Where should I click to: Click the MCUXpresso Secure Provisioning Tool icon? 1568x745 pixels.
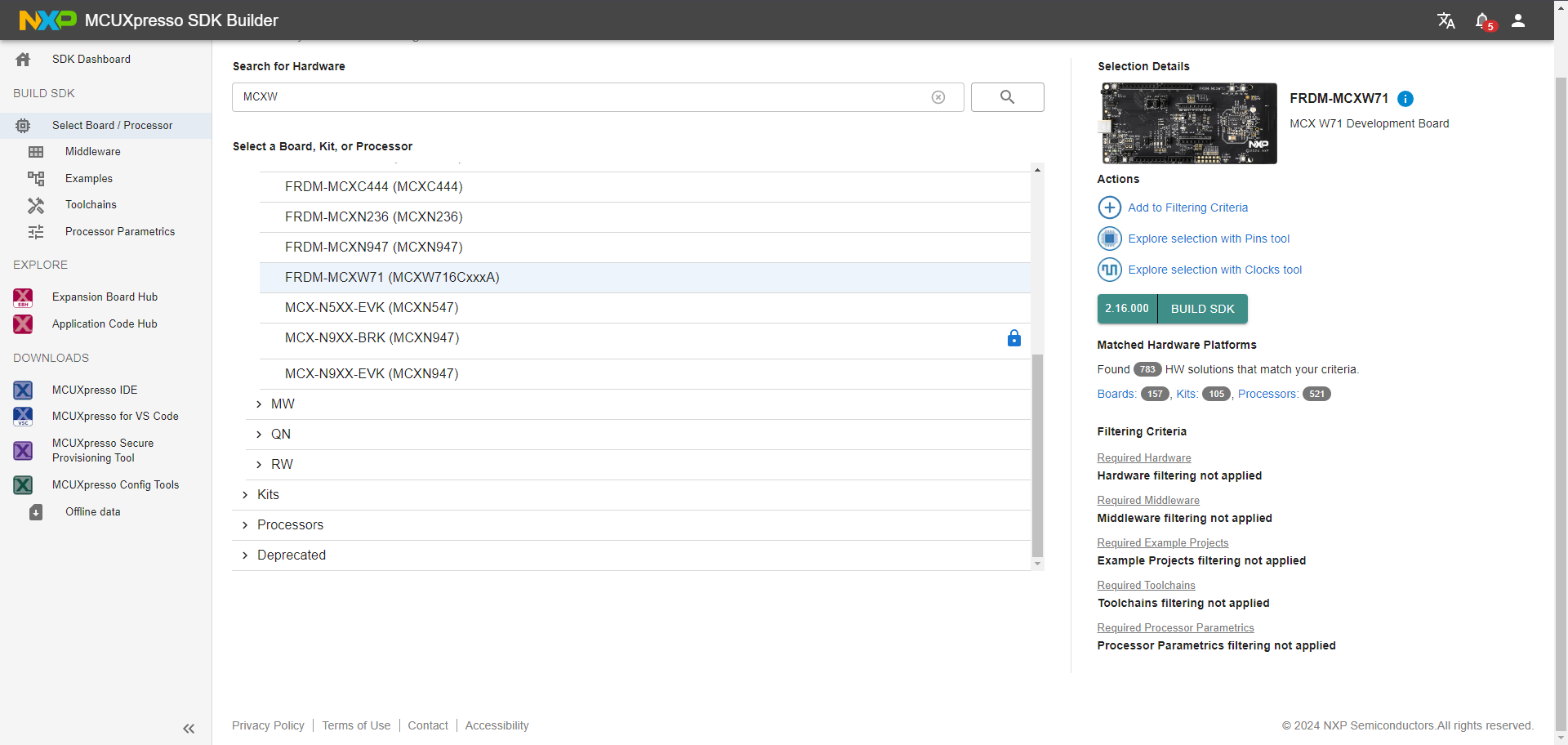[23, 451]
